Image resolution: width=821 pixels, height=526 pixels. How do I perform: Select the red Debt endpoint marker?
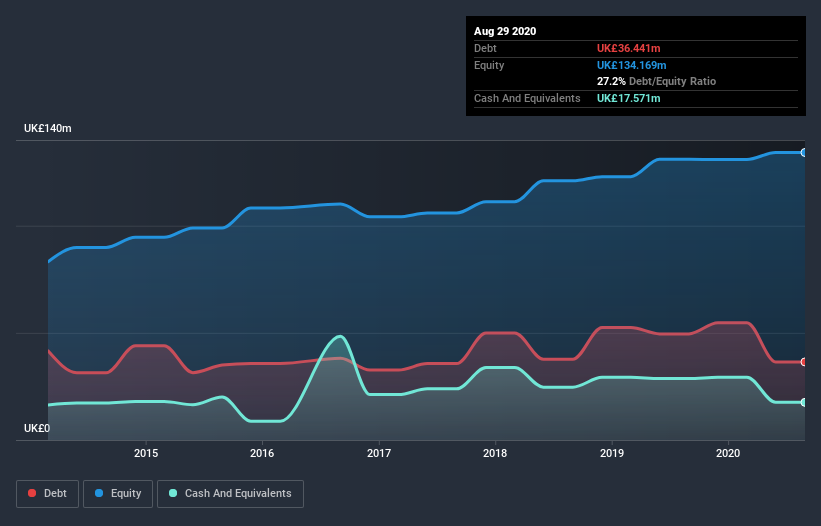click(x=804, y=362)
